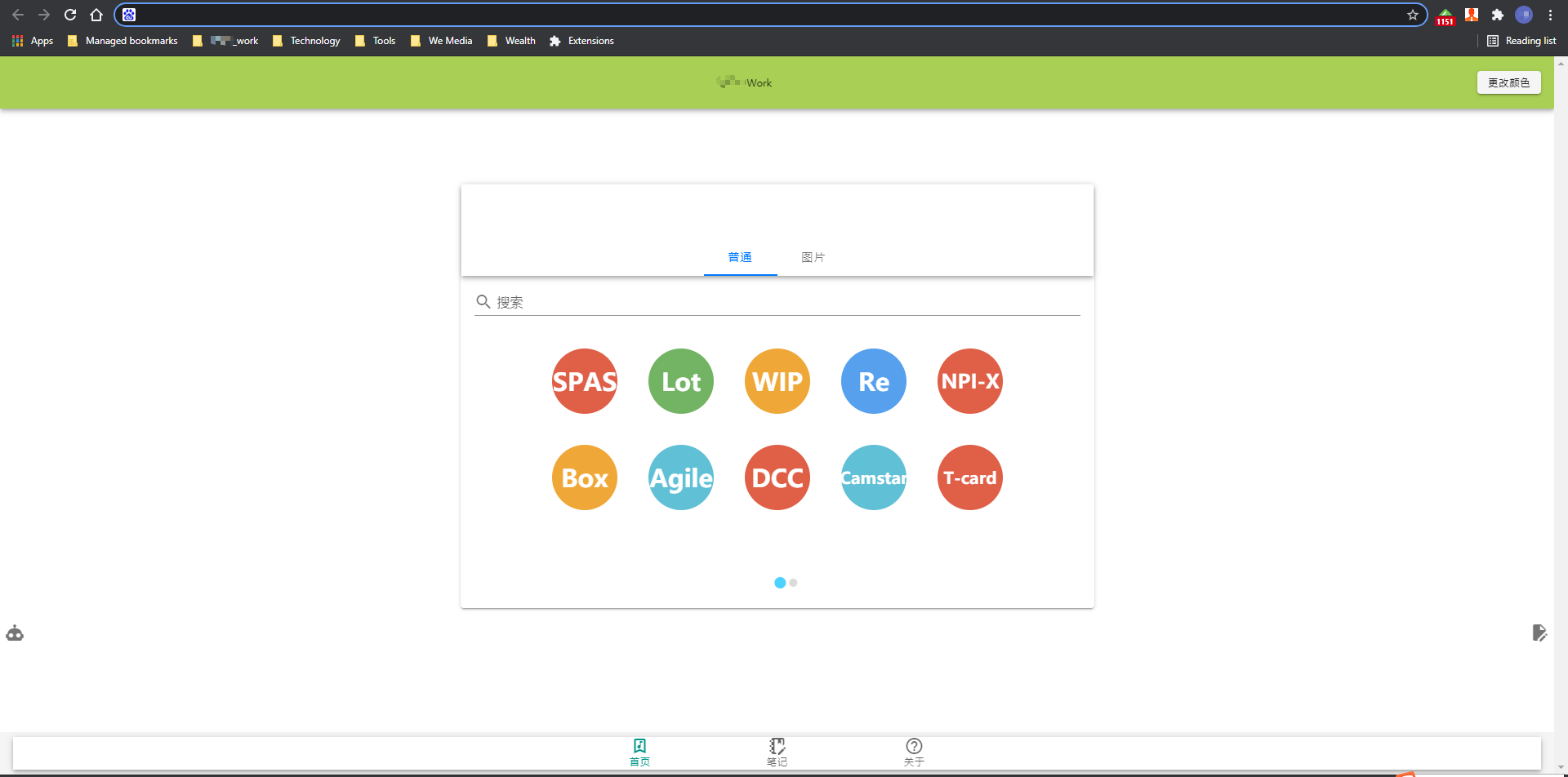Click the site info icon in address bar

coord(129,15)
